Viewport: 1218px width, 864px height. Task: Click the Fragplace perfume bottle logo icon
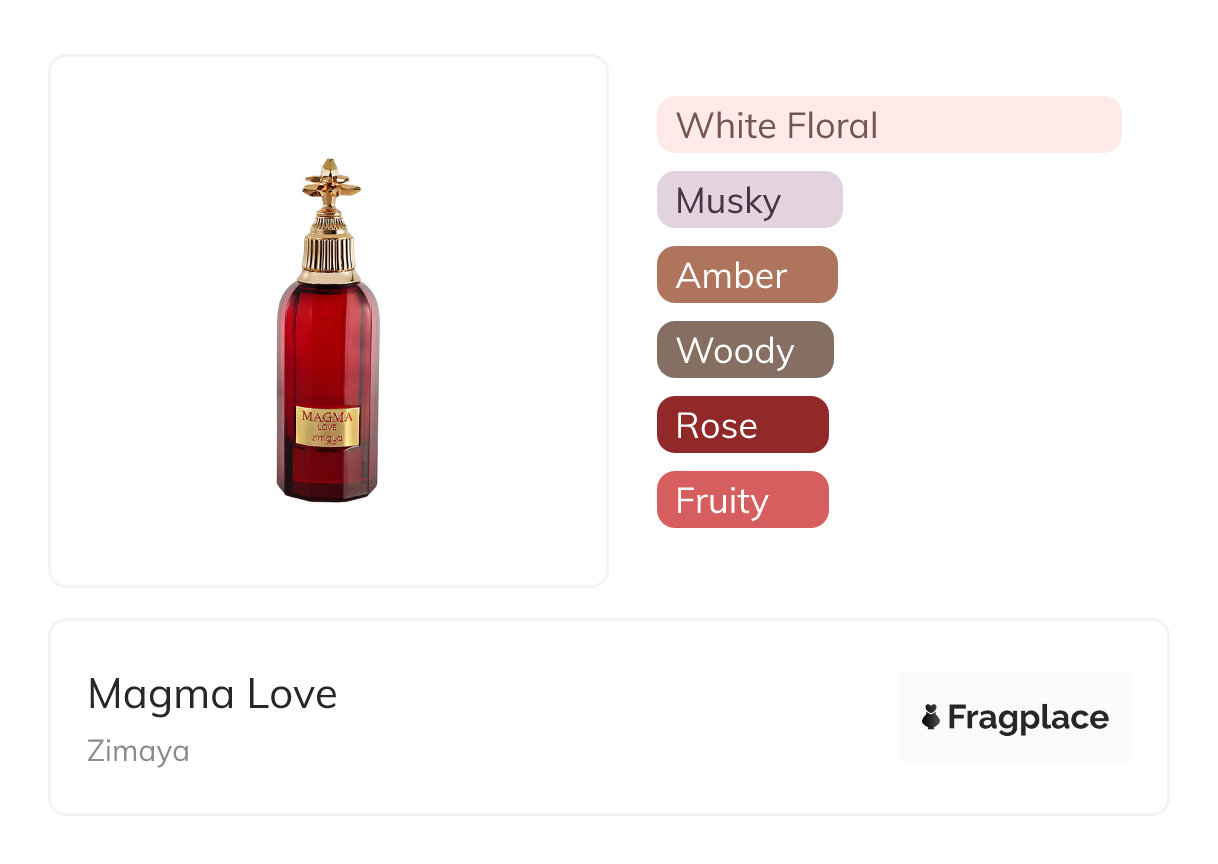[x=931, y=717]
